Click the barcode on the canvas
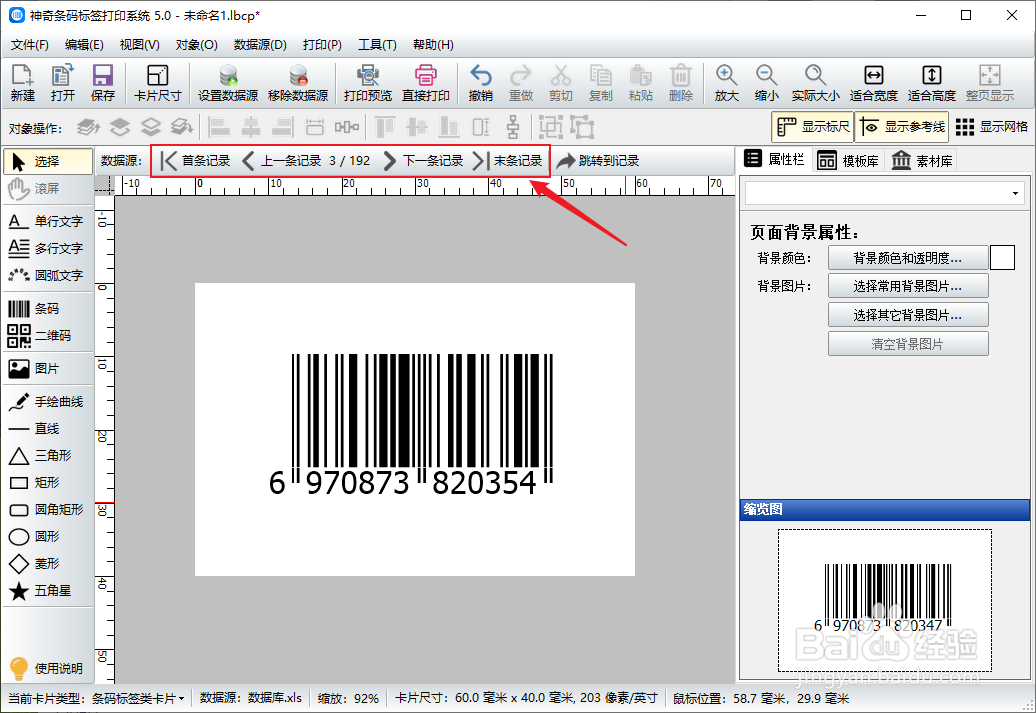The height and width of the screenshot is (713, 1036). point(412,424)
